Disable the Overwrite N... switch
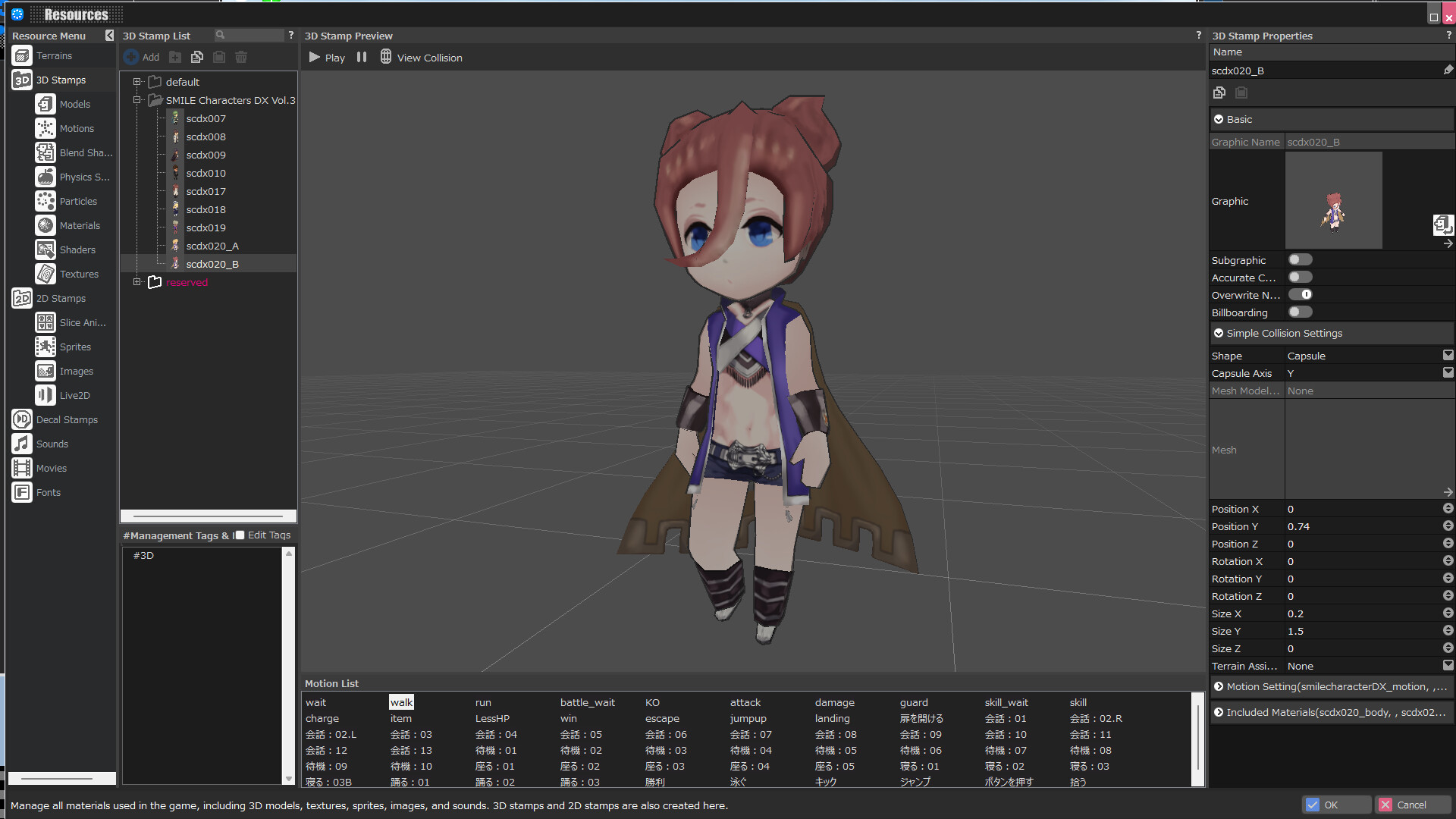The height and width of the screenshot is (819, 1456). click(1300, 295)
